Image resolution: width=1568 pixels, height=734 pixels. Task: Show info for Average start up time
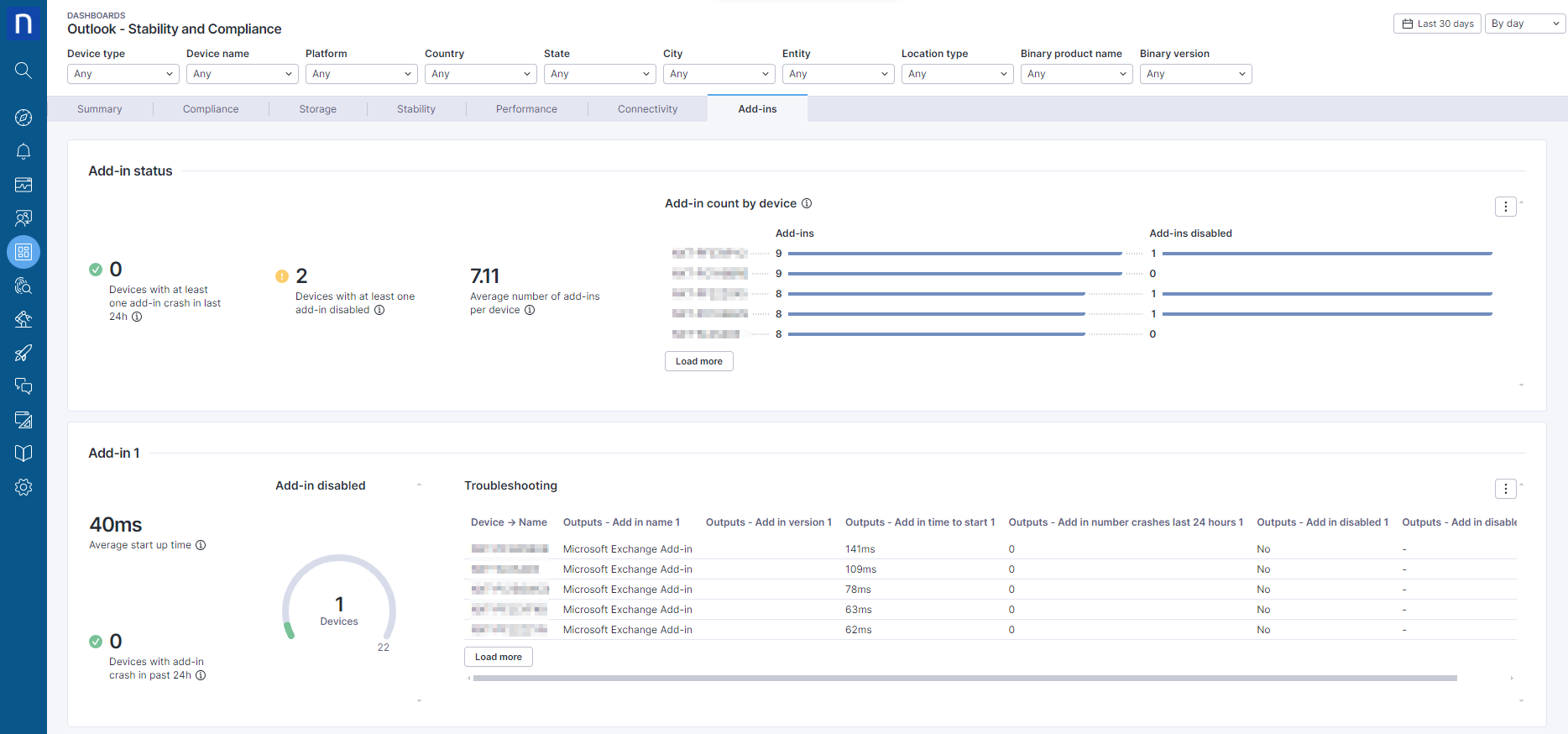point(201,545)
